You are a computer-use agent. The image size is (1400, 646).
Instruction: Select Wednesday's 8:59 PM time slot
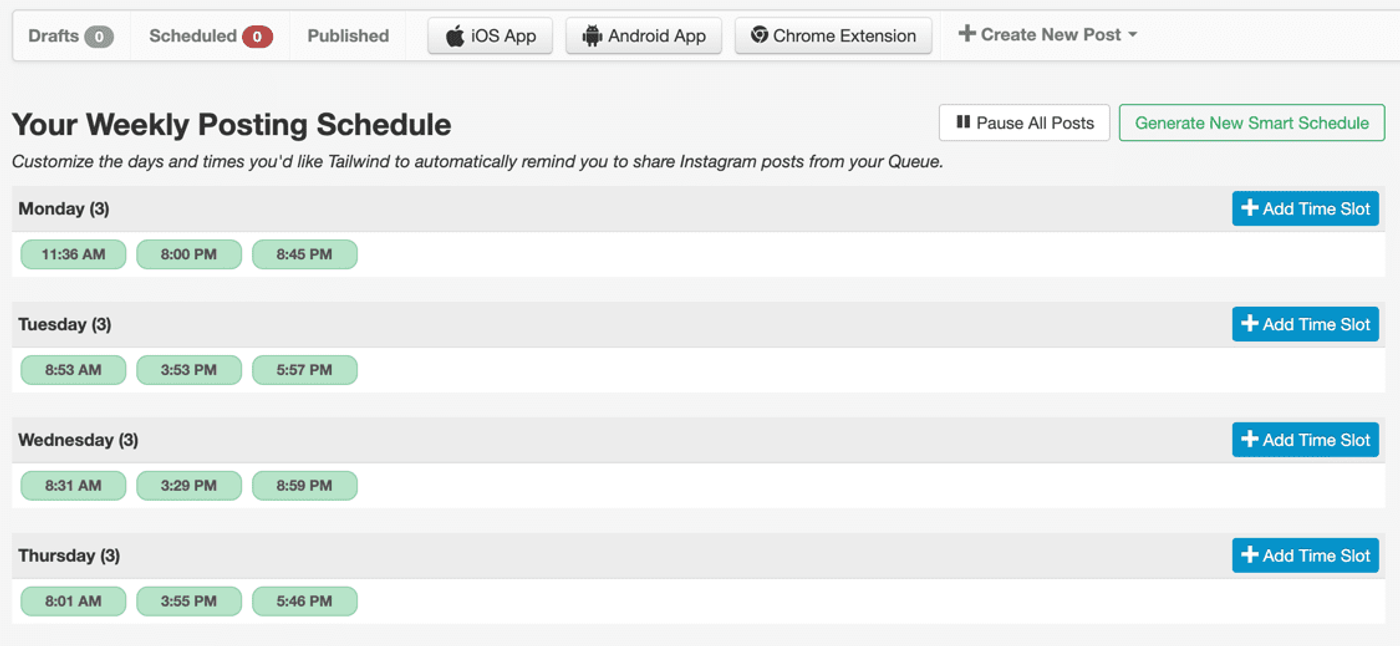(x=305, y=485)
